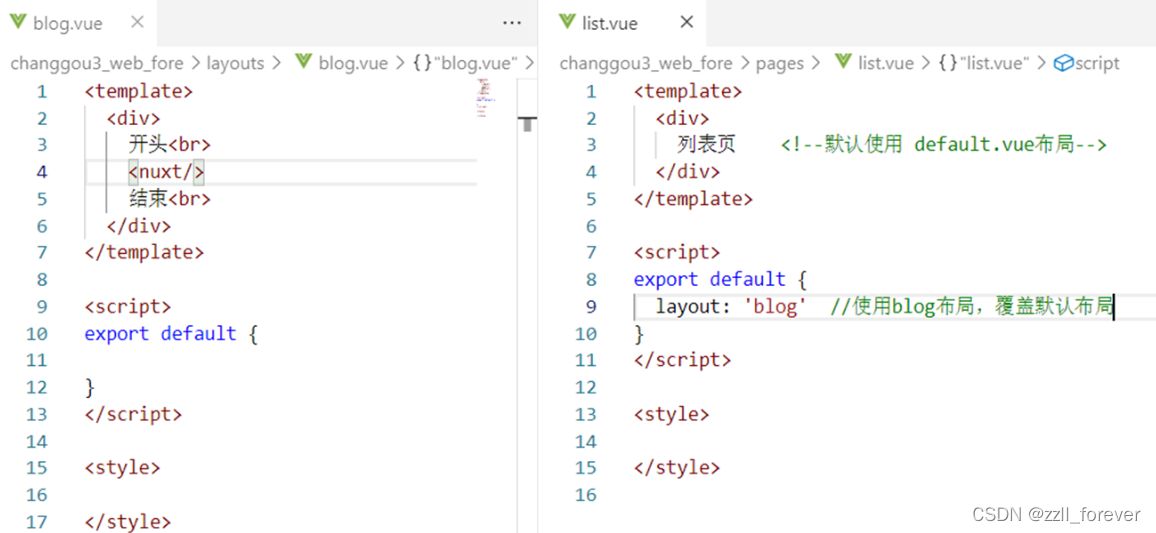Click the Vue icon on the blog.vue tab

pos(17,23)
